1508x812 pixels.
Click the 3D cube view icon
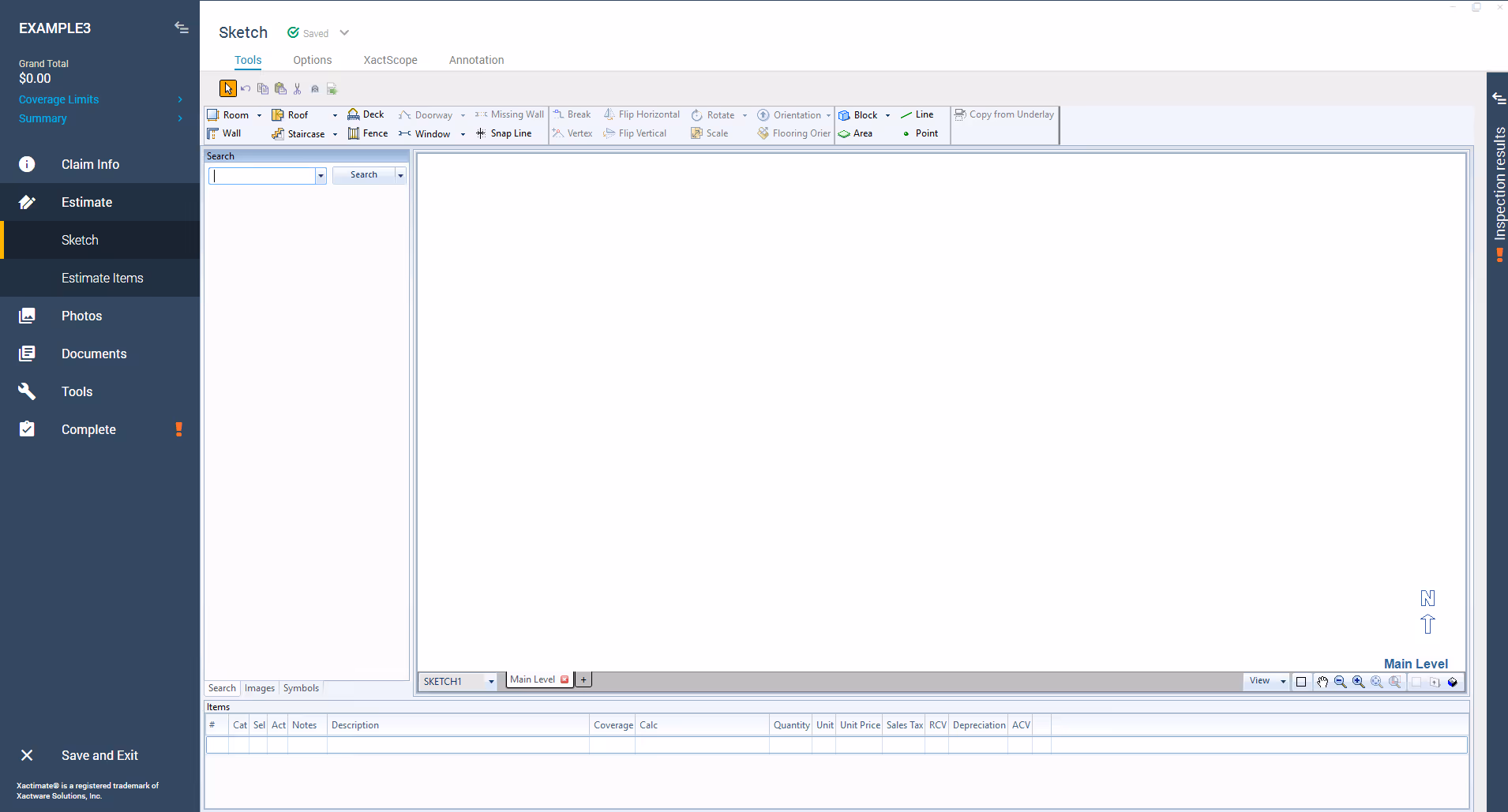coord(1453,682)
